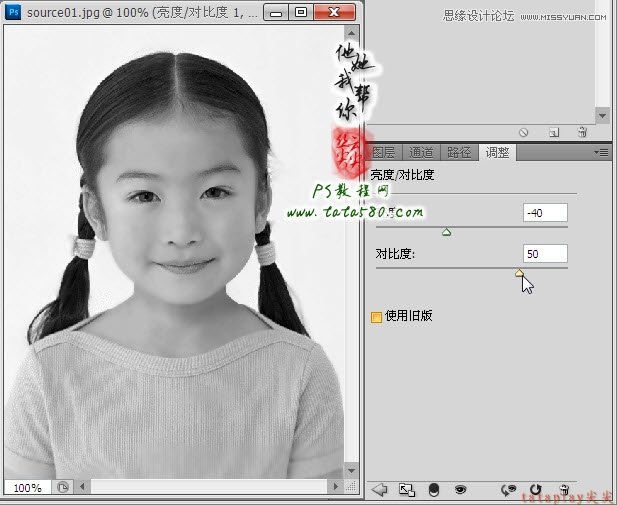Click the new-item icon in the upper panel footer
The height and width of the screenshot is (505, 617).
point(554,132)
